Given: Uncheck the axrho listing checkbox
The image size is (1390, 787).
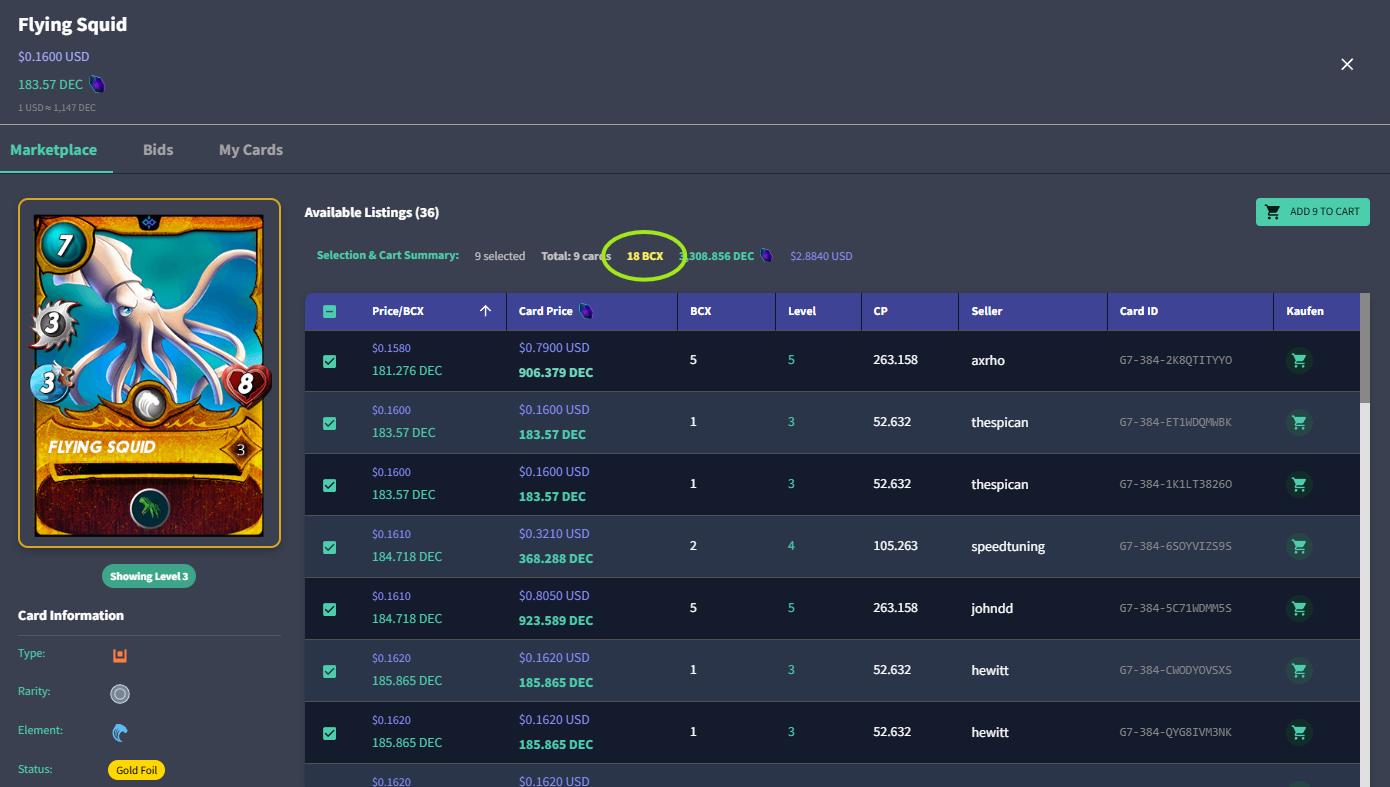Looking at the screenshot, I should tap(330, 361).
